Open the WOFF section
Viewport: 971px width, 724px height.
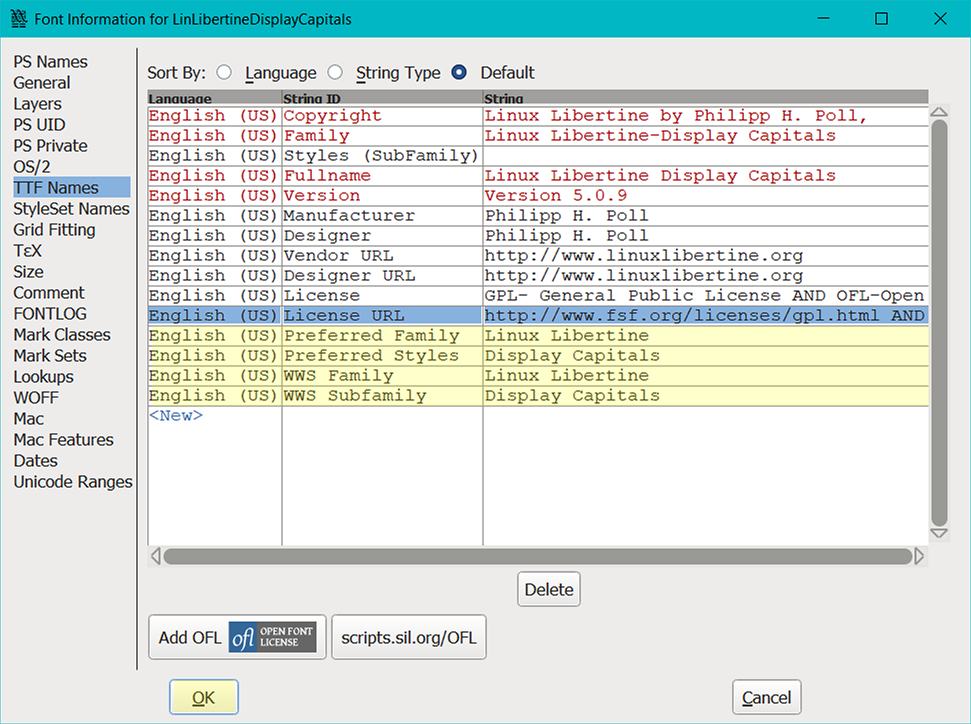point(36,398)
